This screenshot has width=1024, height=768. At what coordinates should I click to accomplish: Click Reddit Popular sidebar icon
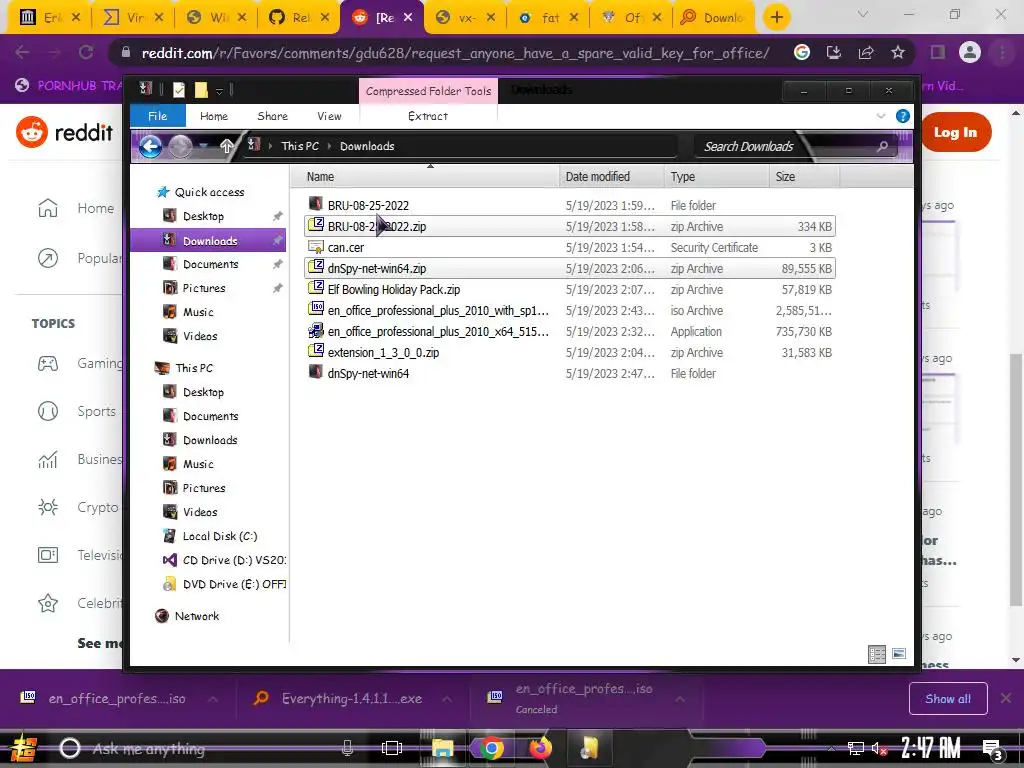pos(48,259)
